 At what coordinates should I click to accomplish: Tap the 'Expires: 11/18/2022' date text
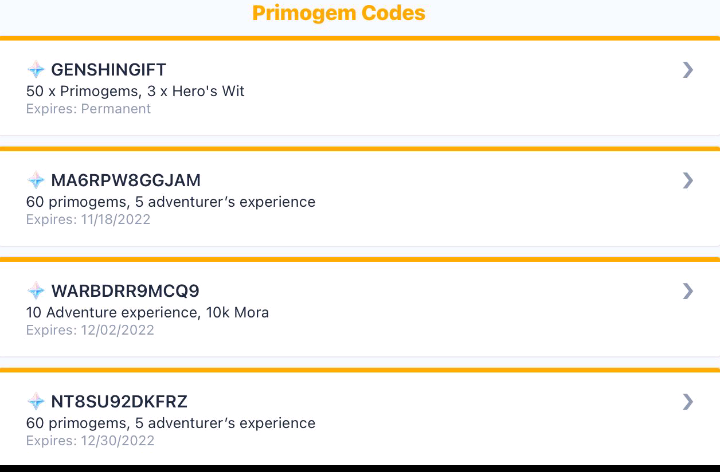pos(88,219)
